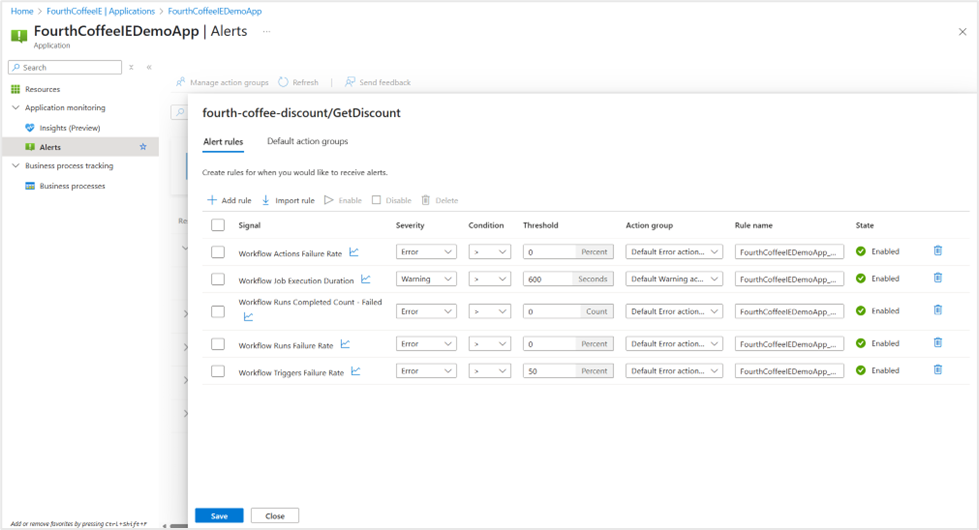Screen dimensions: 979x530
Task: Toggle the select-all checkbox in Signal header
Action: (x=218, y=225)
